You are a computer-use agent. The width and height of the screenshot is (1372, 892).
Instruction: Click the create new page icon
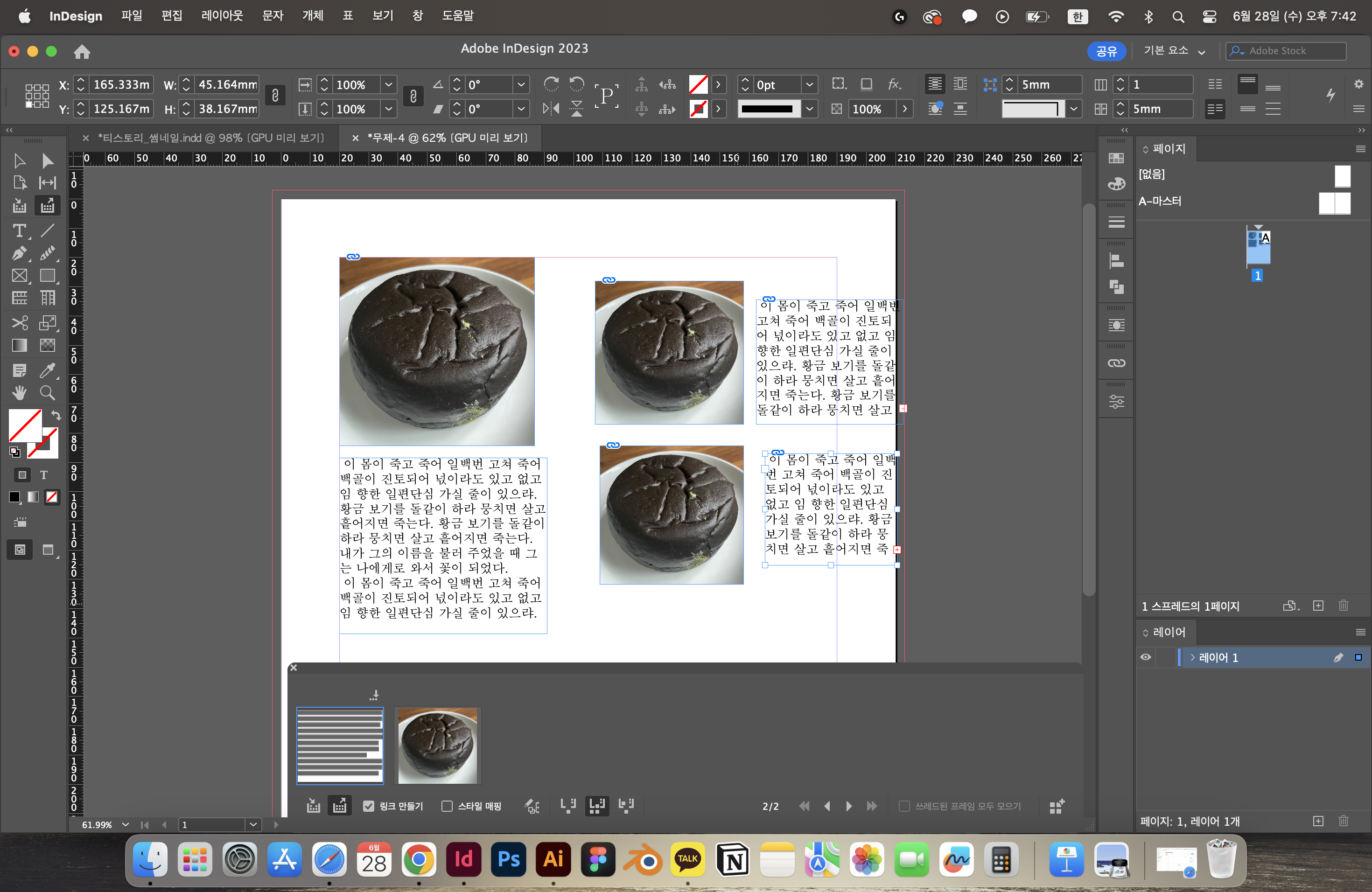1318,606
